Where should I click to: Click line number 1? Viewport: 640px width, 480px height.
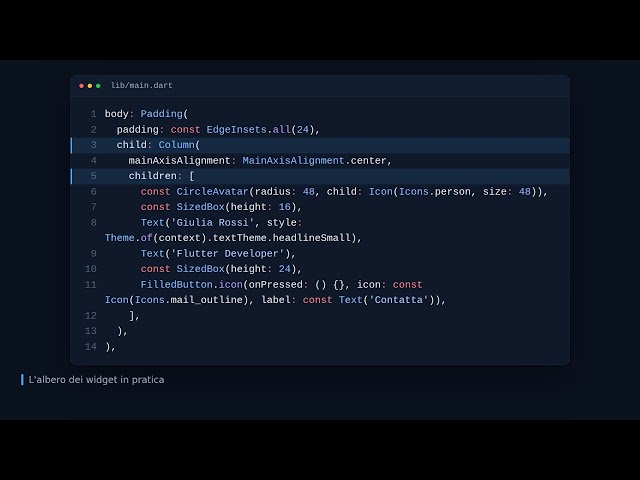(x=93, y=114)
